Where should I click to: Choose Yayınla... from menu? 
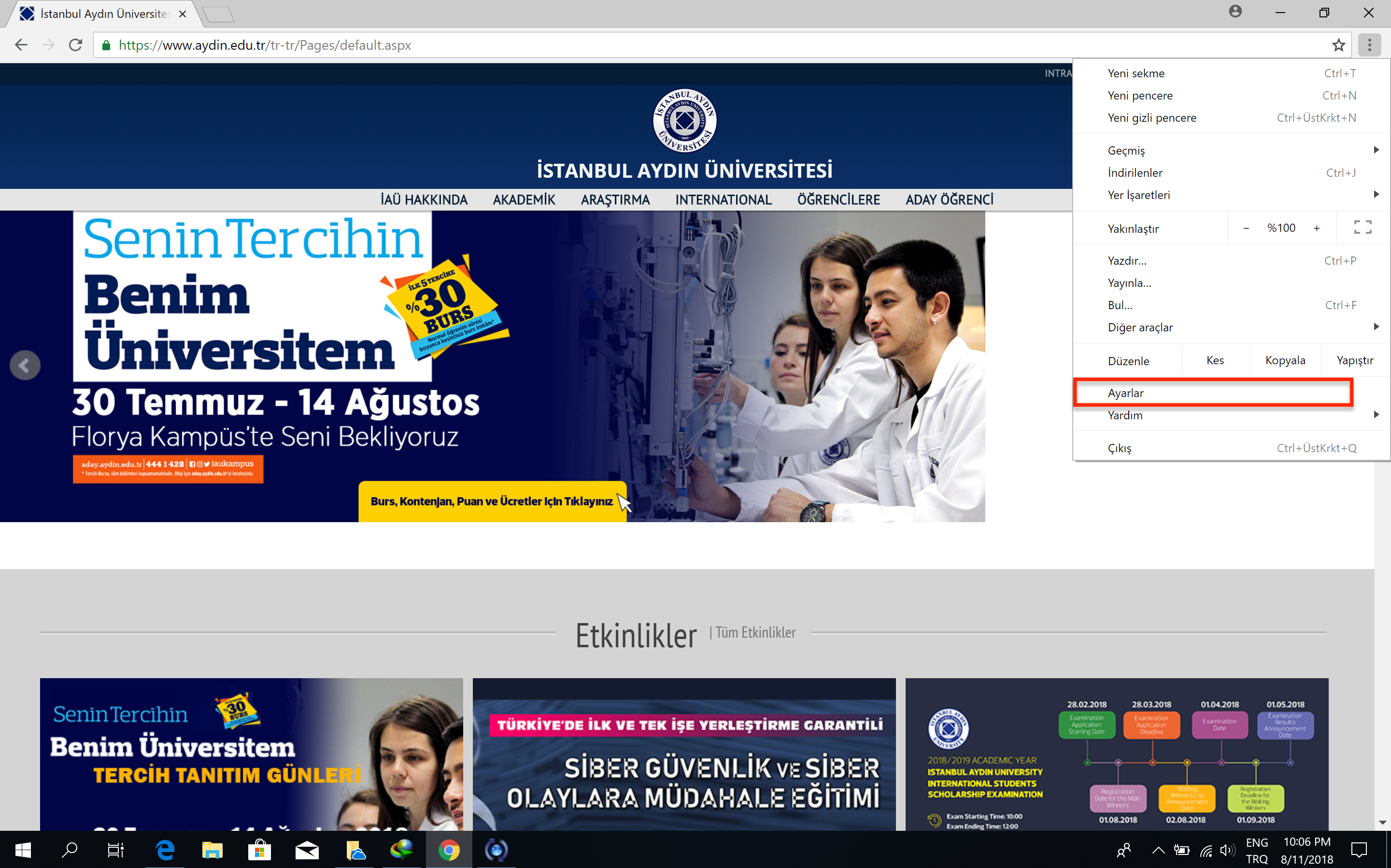(x=1231, y=283)
